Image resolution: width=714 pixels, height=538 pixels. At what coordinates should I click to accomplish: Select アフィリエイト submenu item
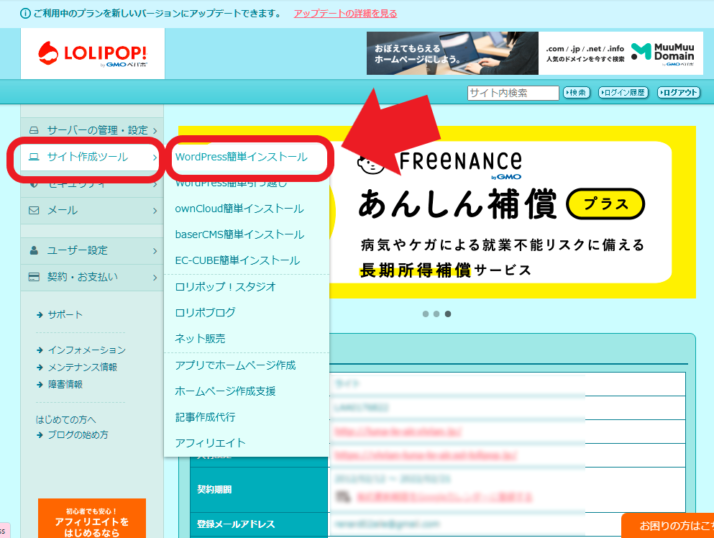(210, 443)
